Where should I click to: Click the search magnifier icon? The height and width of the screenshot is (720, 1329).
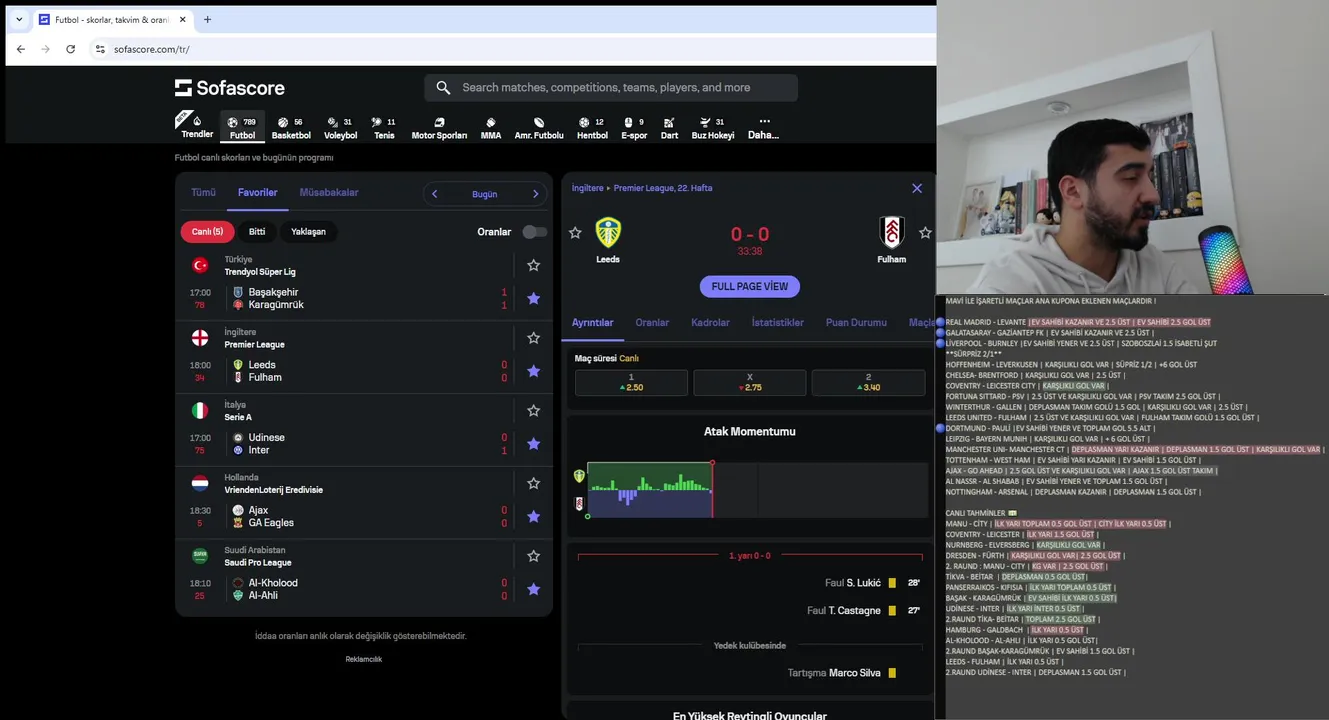(x=444, y=88)
